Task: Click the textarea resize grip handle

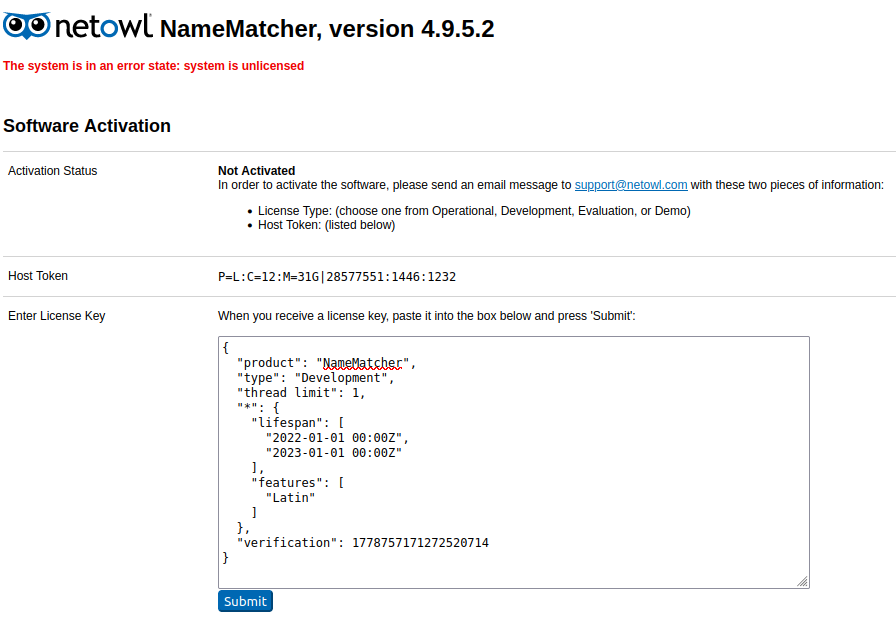Action: click(802, 581)
